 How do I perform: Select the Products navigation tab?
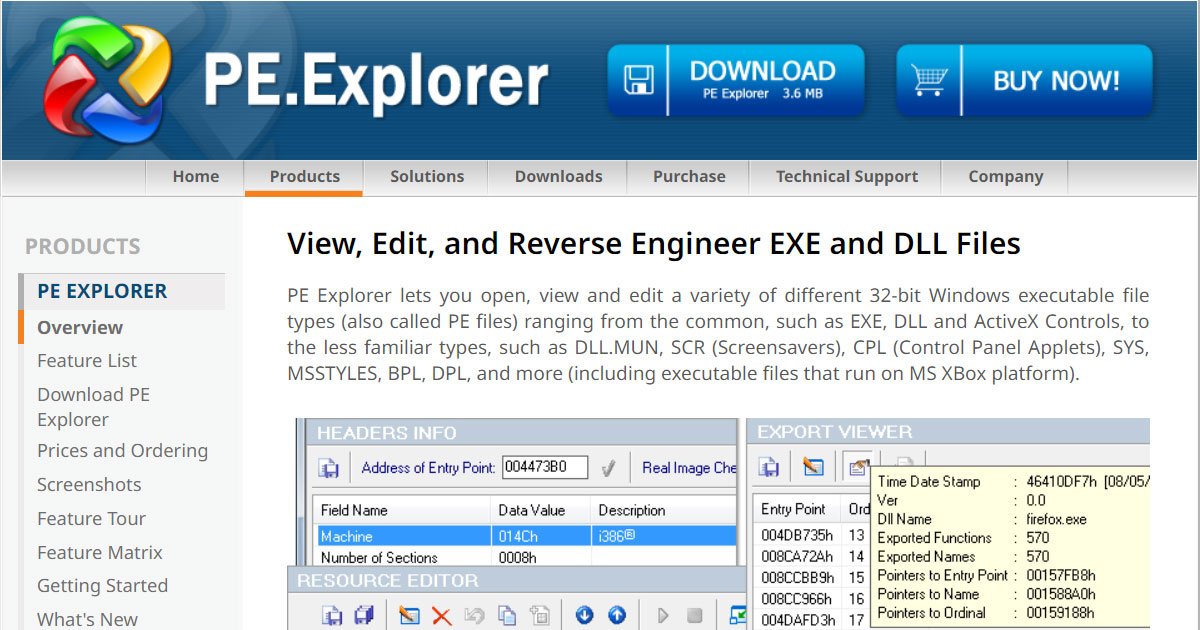[304, 176]
